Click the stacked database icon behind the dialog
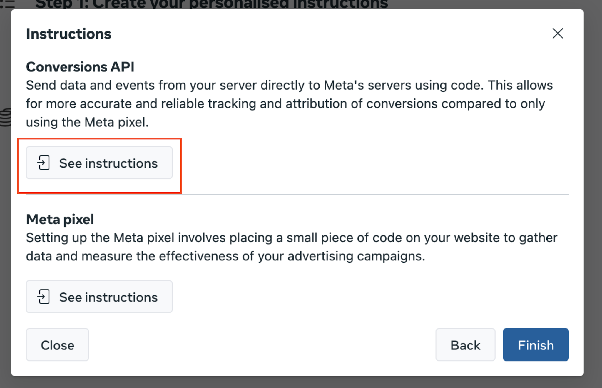Viewport: 602px width, 388px height. click(x=5, y=117)
